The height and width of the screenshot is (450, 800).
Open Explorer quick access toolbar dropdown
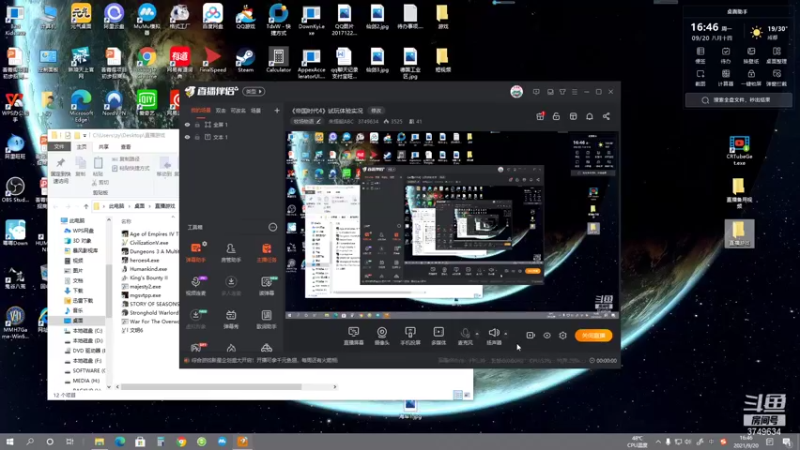(85, 136)
